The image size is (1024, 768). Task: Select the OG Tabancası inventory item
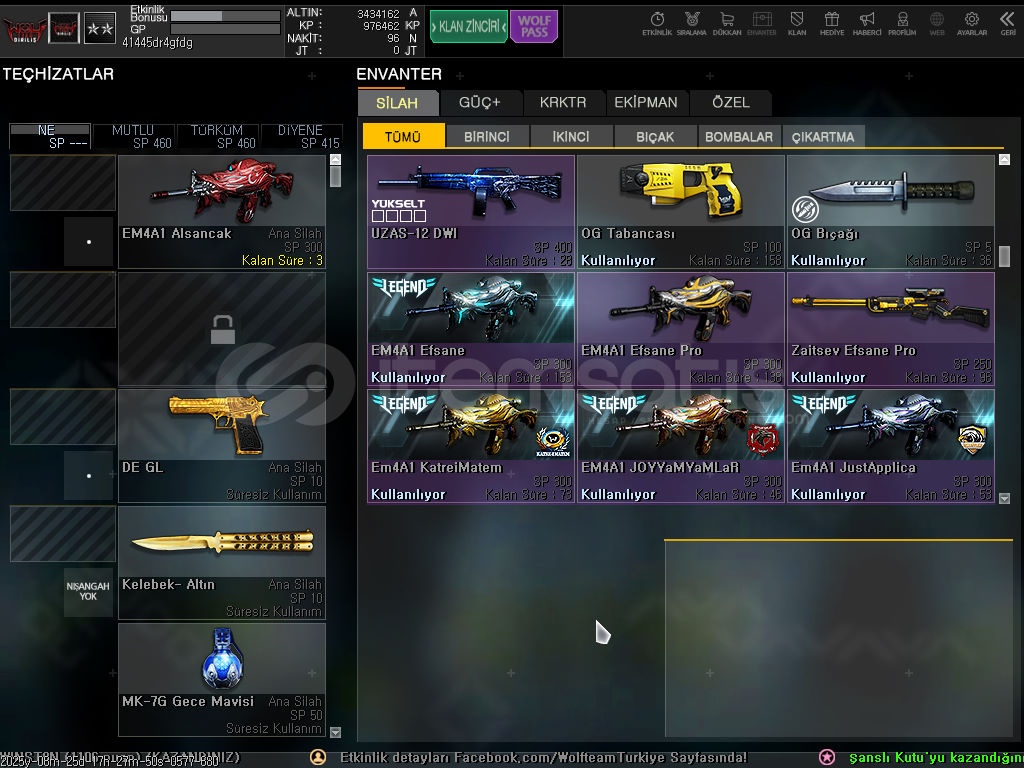(x=680, y=212)
